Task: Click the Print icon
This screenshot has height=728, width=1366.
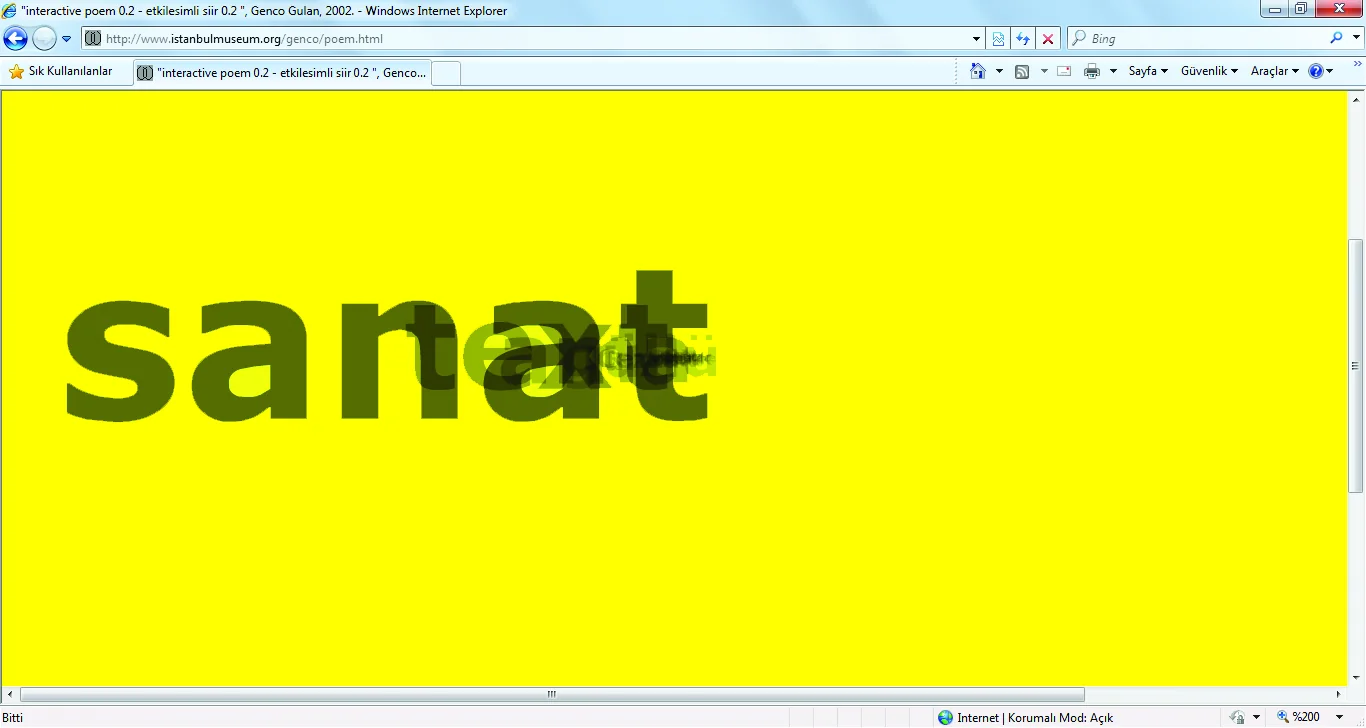Action: pyautogui.click(x=1092, y=72)
